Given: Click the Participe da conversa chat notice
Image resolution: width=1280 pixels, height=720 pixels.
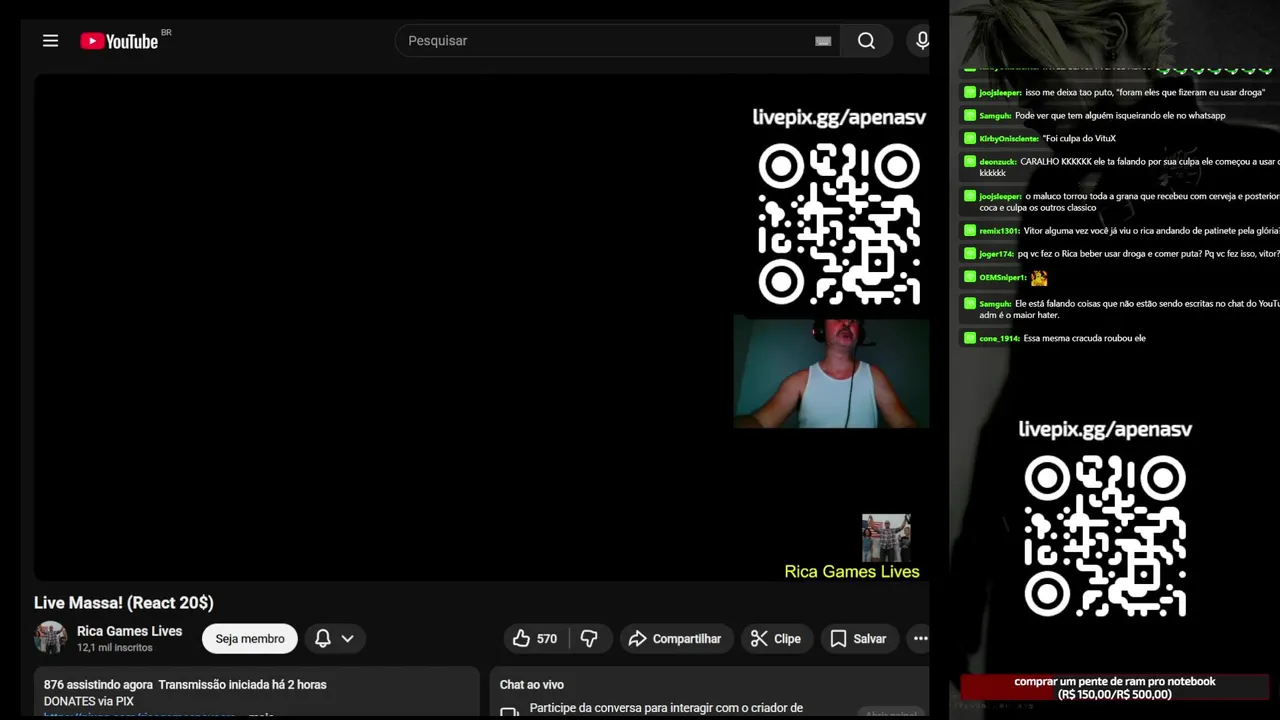Looking at the screenshot, I should (666, 708).
